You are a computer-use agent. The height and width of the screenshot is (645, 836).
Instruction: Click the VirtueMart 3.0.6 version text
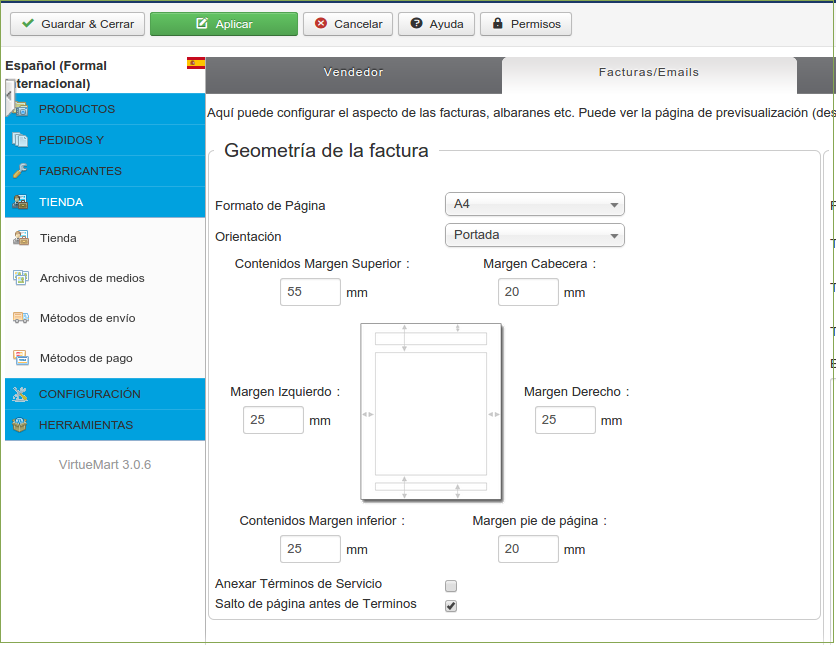[105, 464]
